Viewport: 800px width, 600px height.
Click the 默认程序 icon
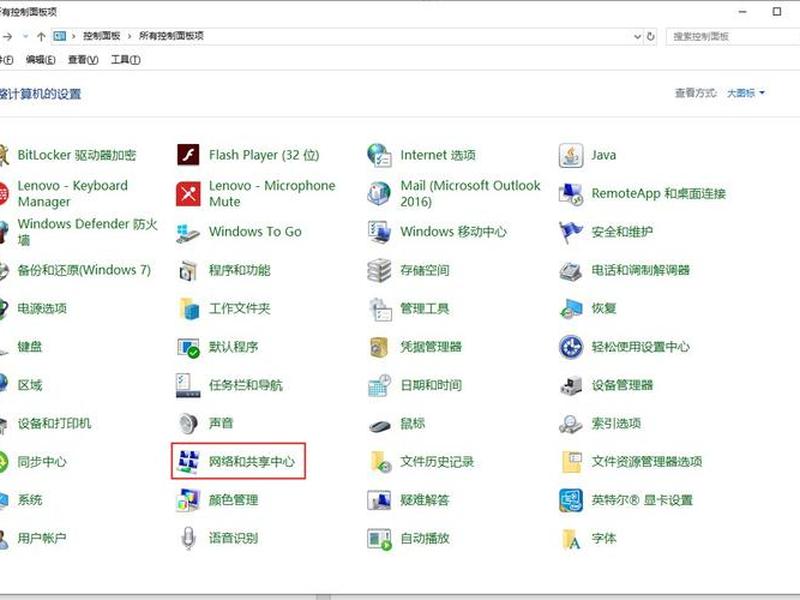point(188,347)
